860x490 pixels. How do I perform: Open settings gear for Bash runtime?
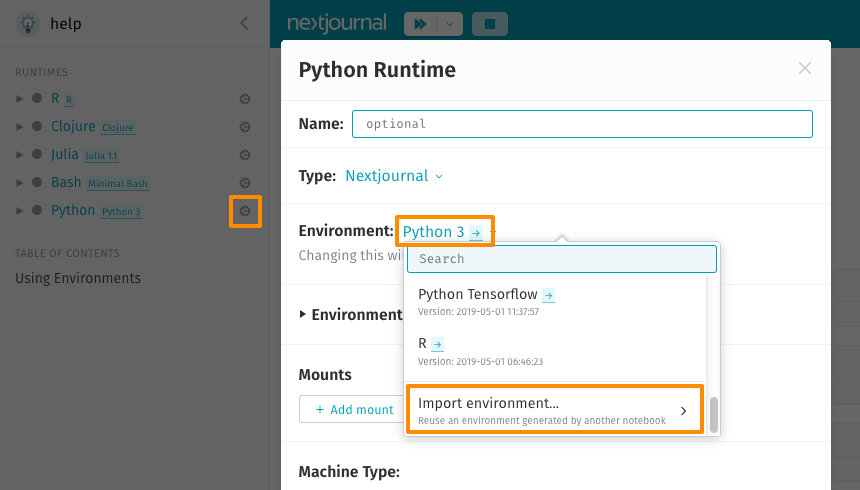[x=245, y=183]
